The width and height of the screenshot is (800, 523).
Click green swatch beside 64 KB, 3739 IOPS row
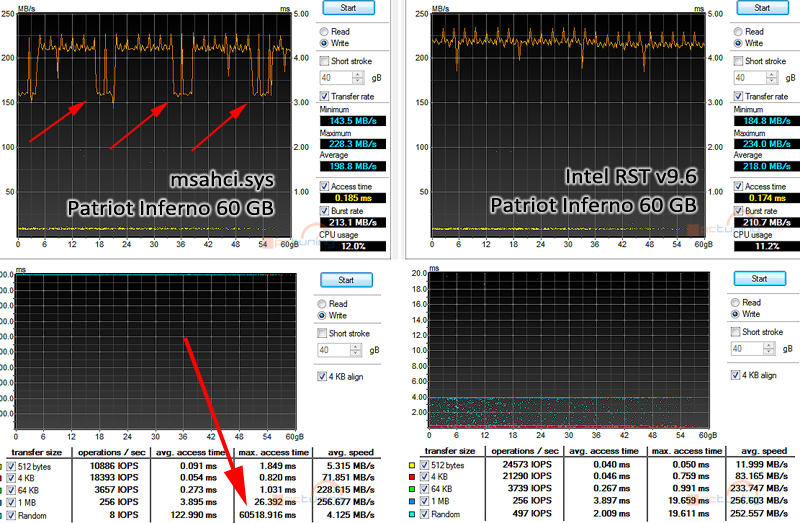pyautogui.click(x=412, y=489)
